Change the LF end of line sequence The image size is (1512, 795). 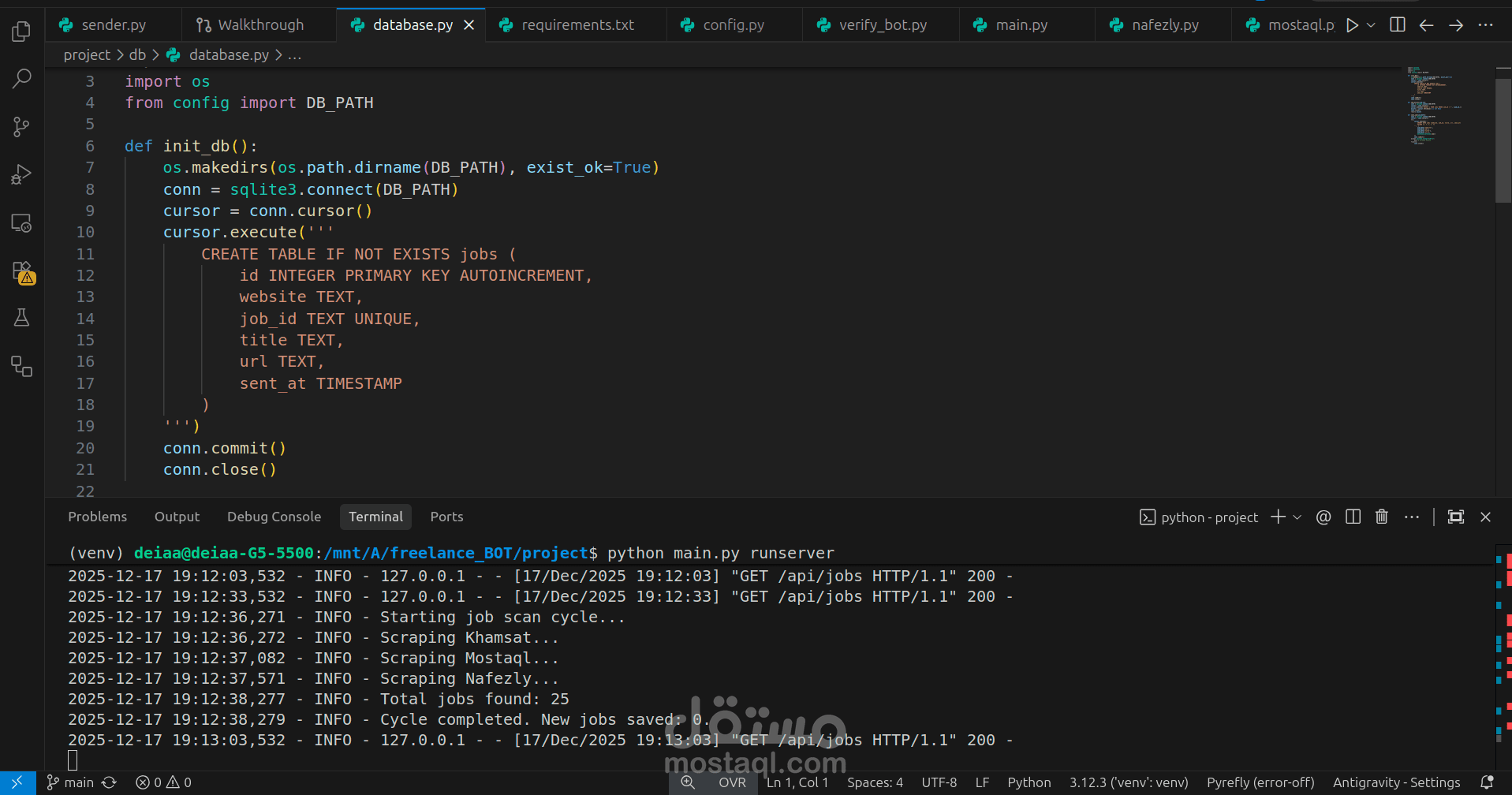[x=982, y=782]
